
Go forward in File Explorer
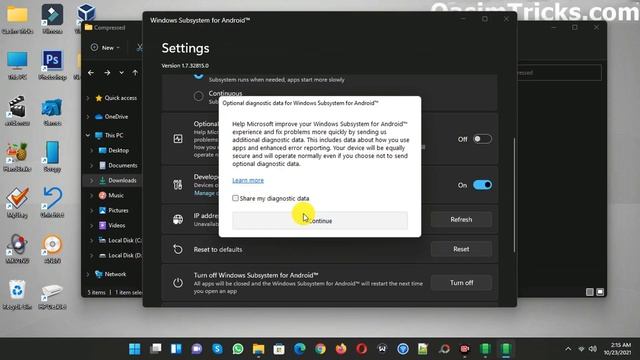click(x=107, y=73)
